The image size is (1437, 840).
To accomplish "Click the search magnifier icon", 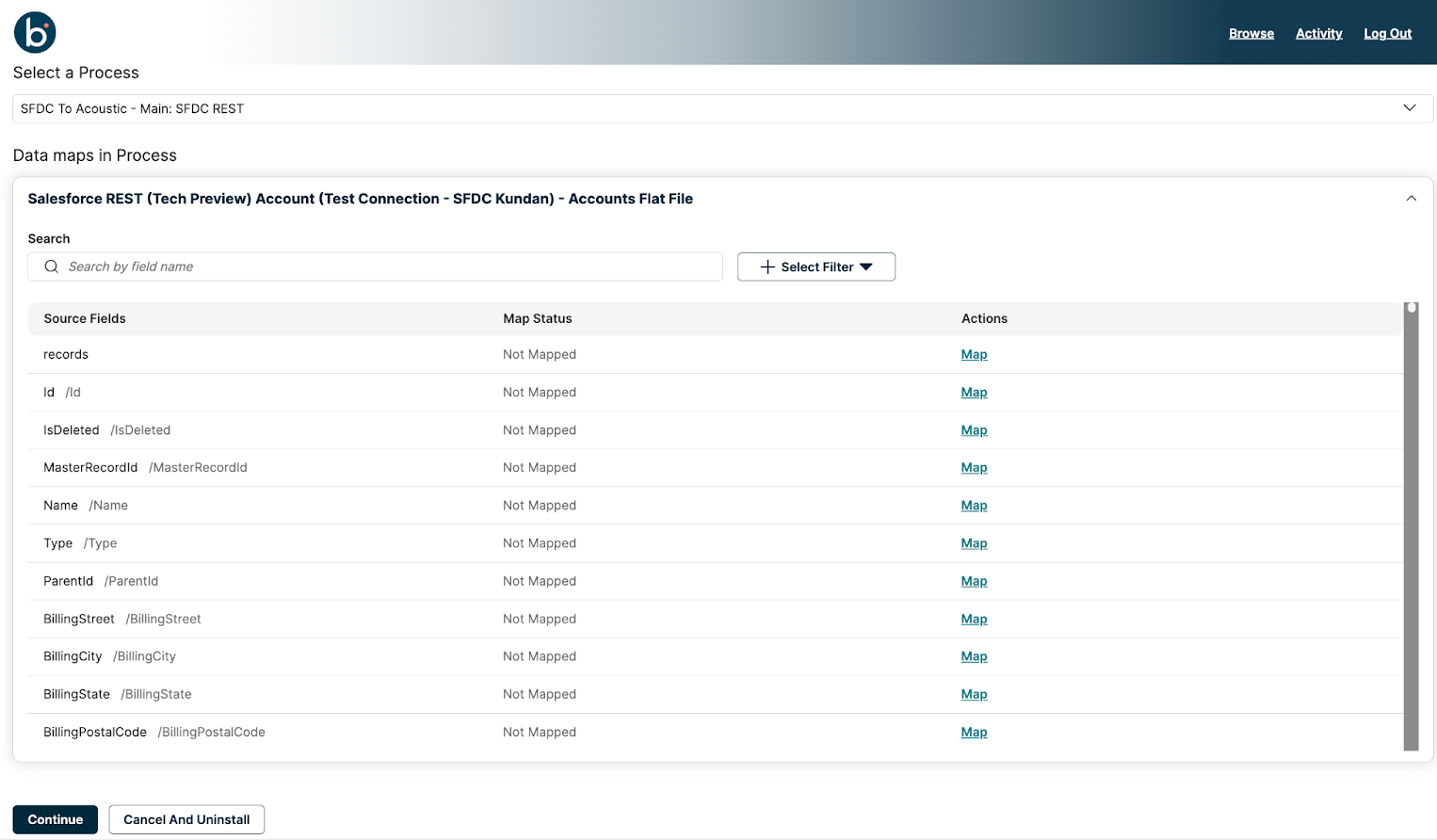I will pos(52,267).
